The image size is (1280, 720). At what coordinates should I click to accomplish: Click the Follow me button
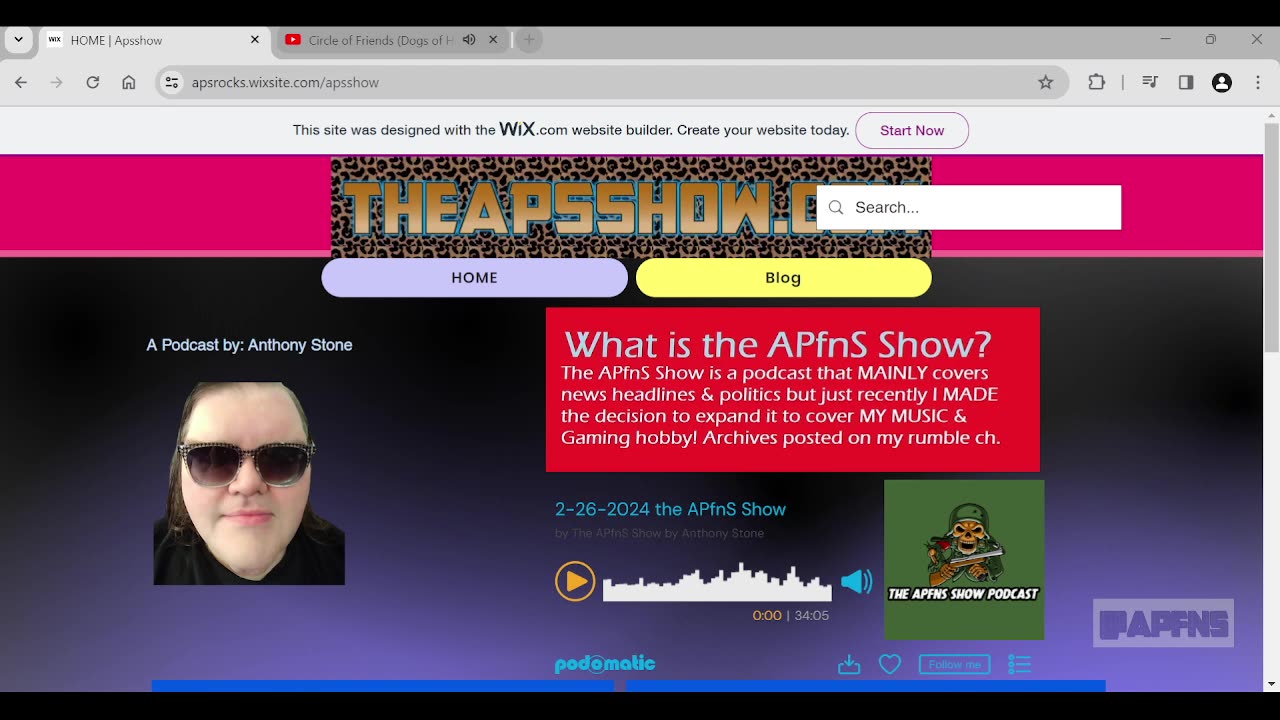[955, 664]
